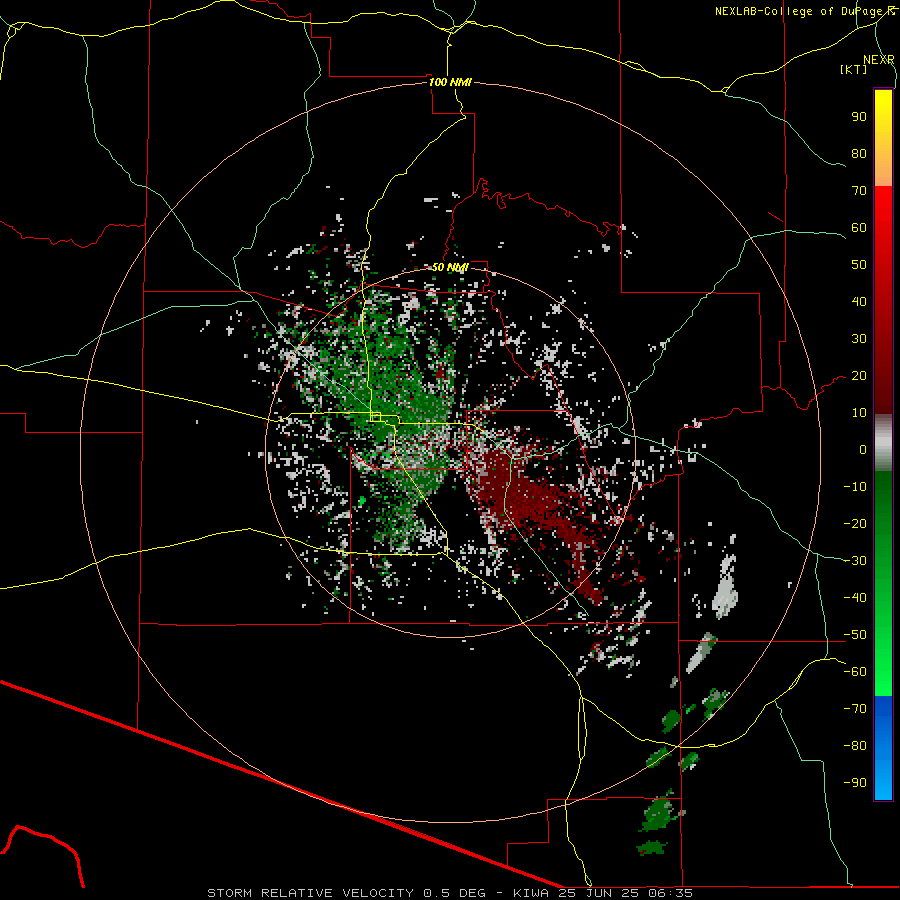Image resolution: width=900 pixels, height=900 pixels.
Task: Click the Storm Relative Velocity footer caption
Action: pos(450,893)
